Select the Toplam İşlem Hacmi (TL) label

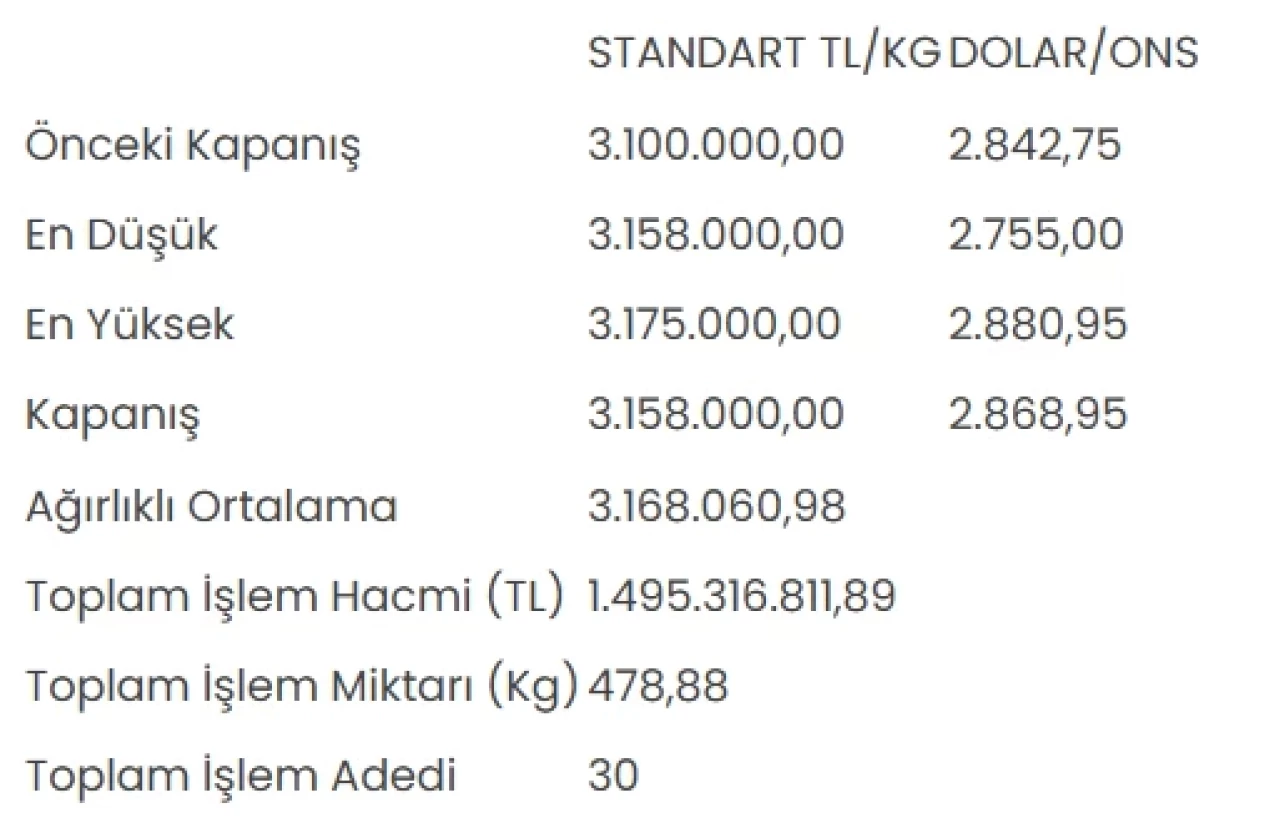294,597
